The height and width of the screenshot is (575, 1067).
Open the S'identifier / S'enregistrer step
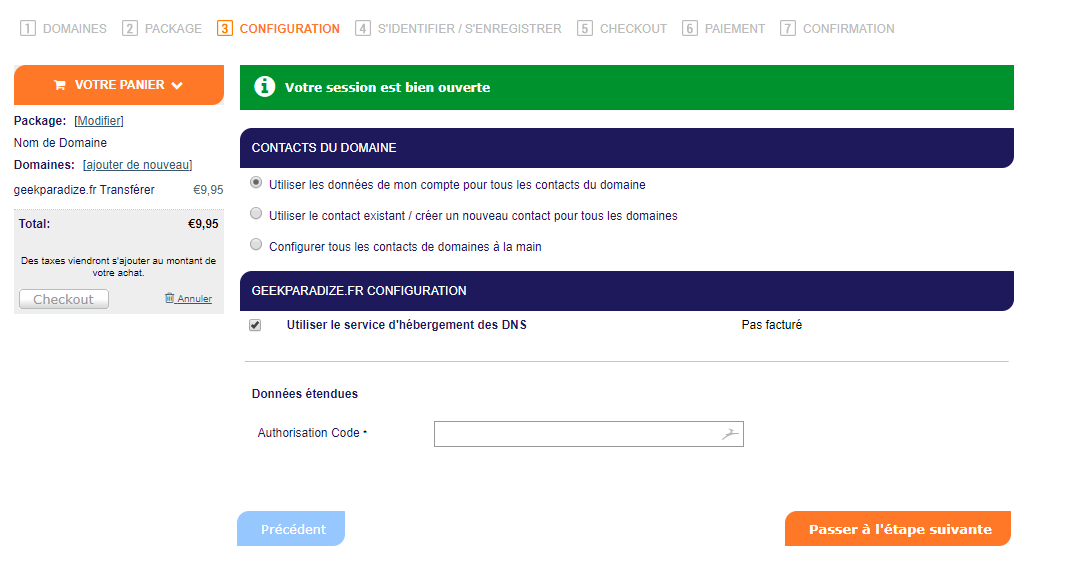pyautogui.click(x=459, y=29)
